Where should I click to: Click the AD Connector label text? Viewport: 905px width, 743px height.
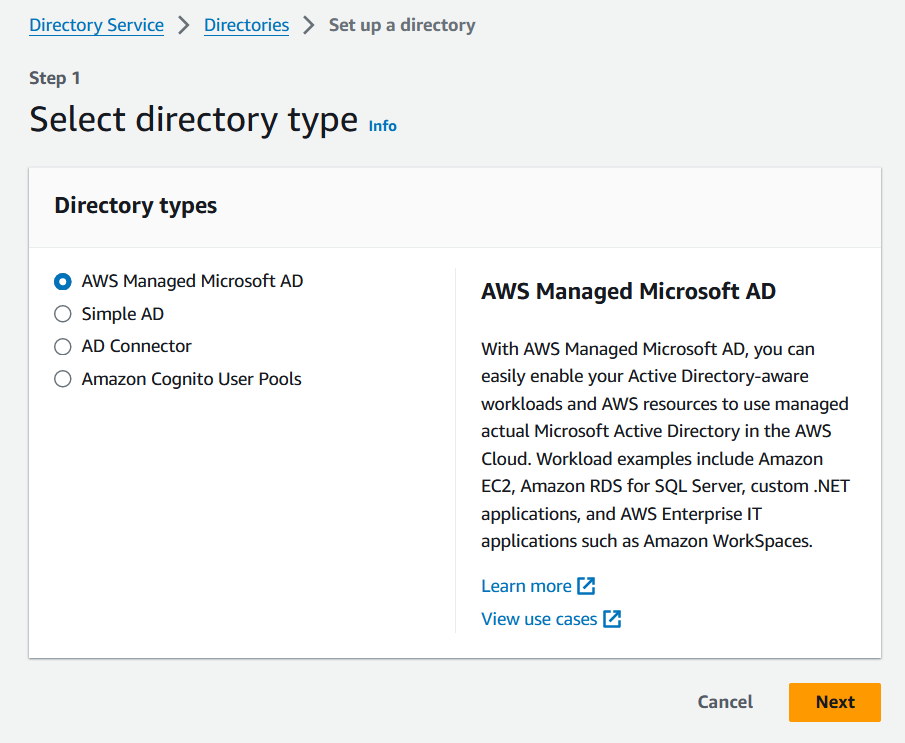137,347
